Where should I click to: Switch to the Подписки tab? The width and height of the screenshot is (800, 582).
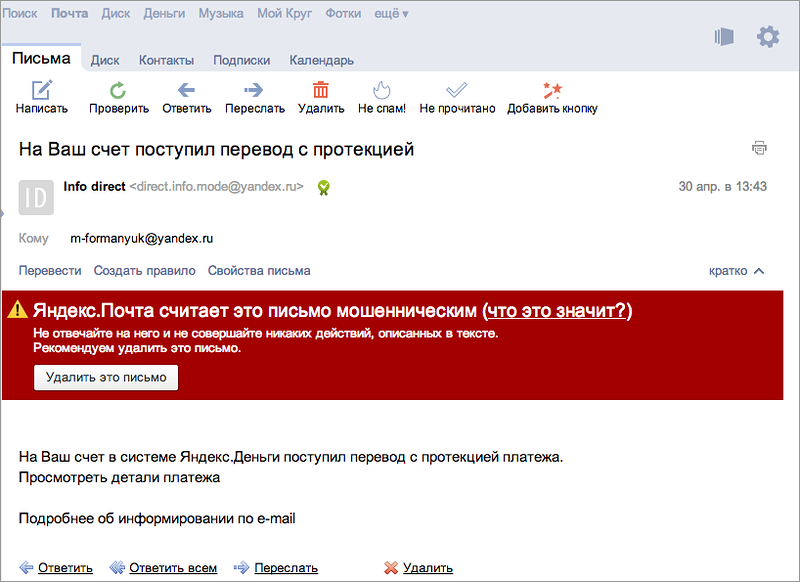pos(241,60)
